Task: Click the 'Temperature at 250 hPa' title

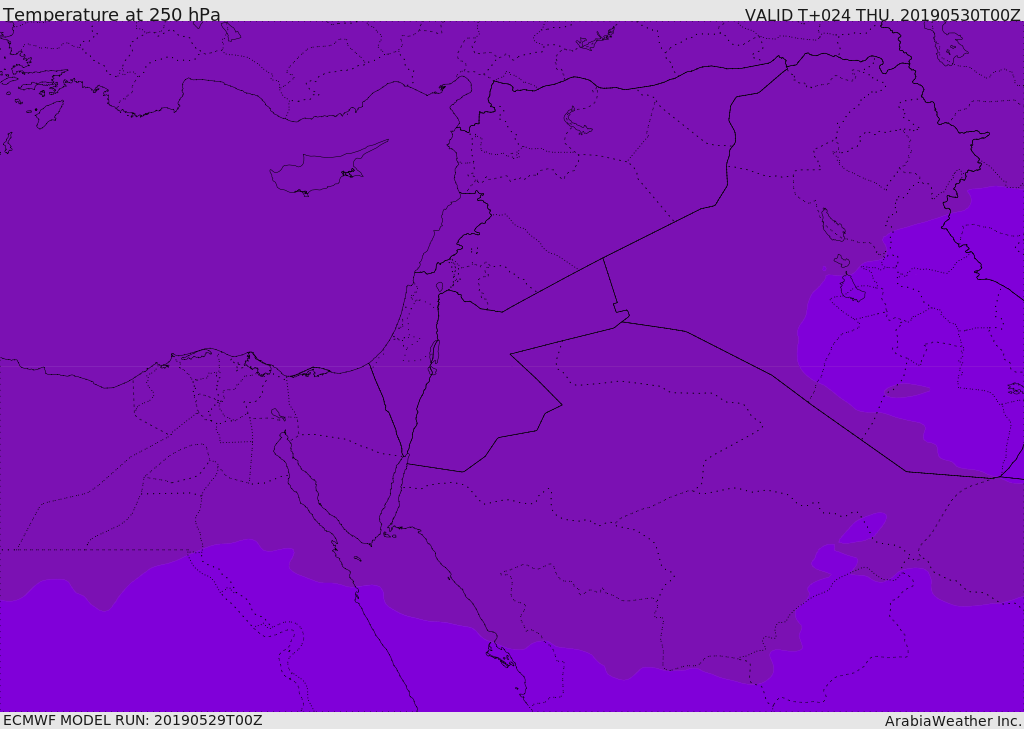Action: (x=112, y=14)
